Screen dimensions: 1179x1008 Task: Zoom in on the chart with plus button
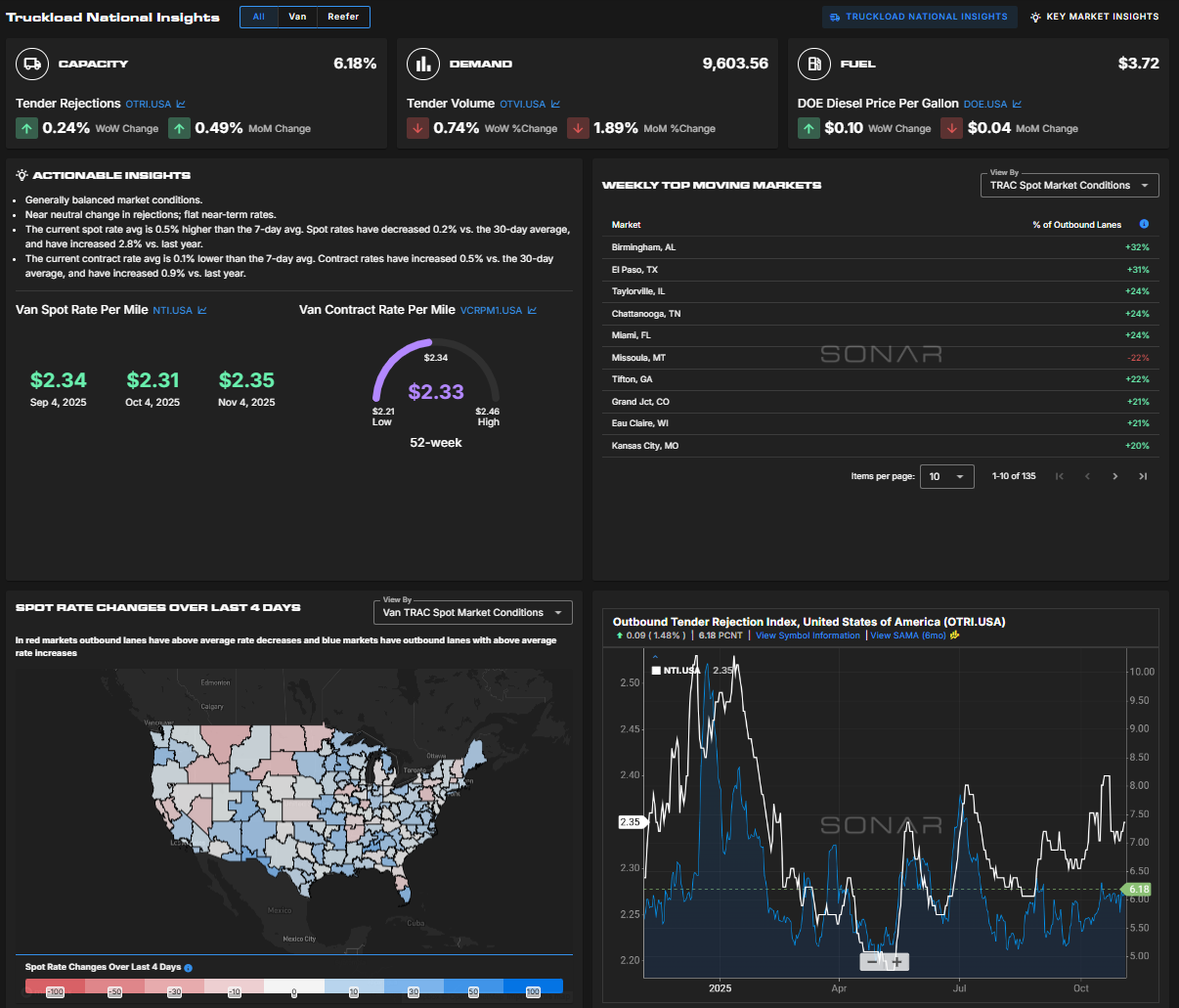896,962
